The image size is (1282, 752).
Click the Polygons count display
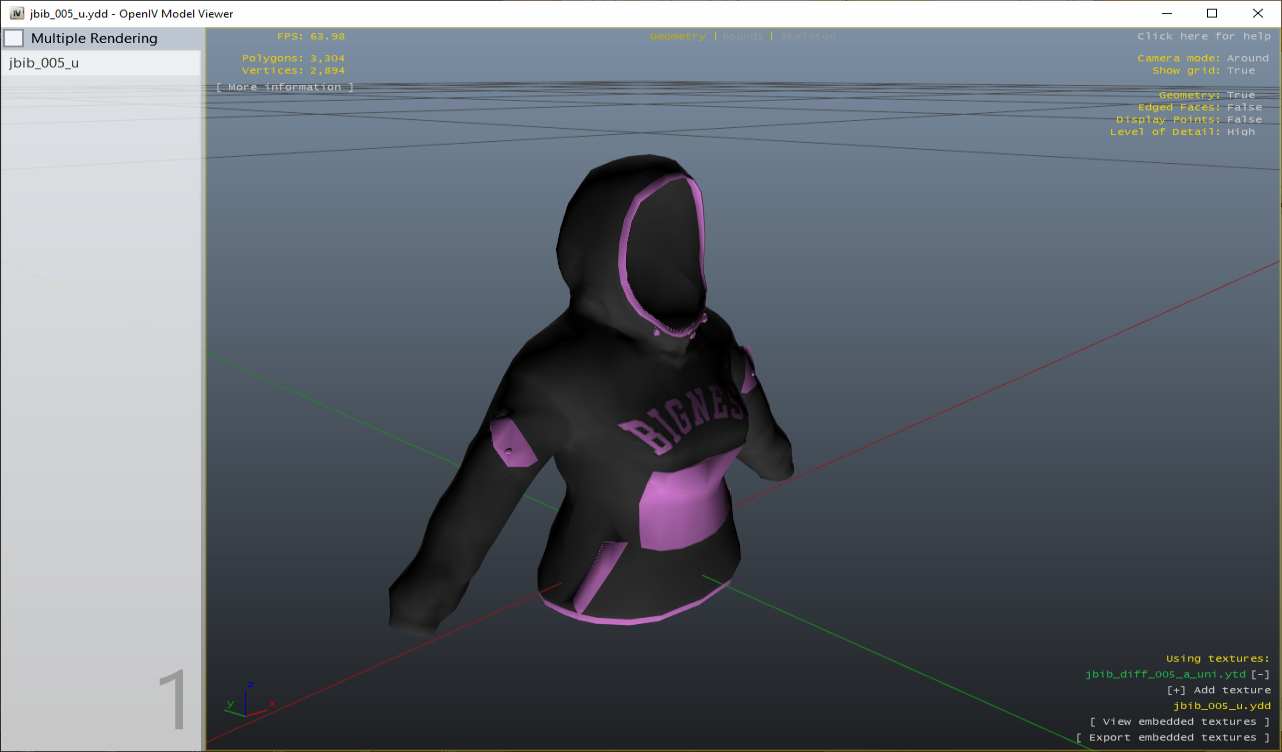pyautogui.click(x=293, y=58)
